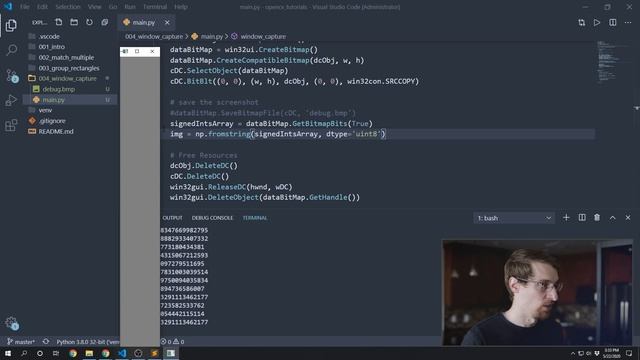640x360 pixels.
Task: Collapse the 004_window_capture folder
Action: (x=70, y=78)
